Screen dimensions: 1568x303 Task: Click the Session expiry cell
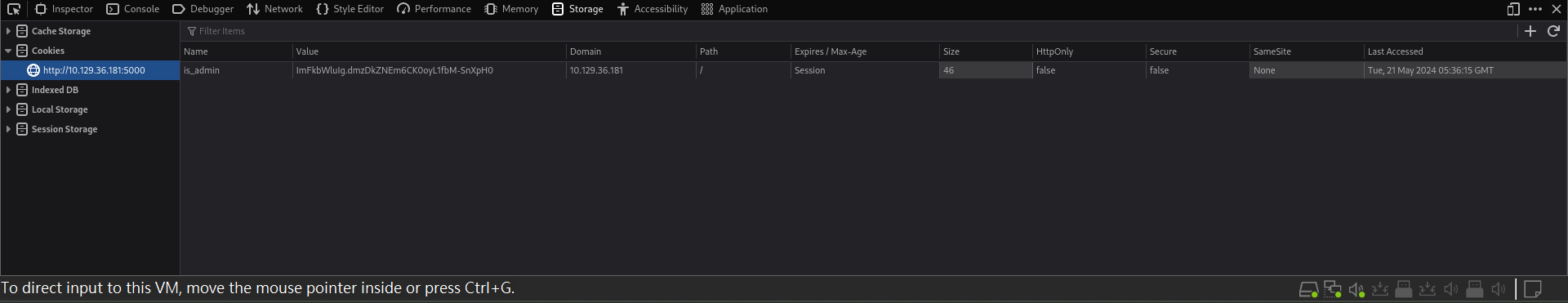coord(865,70)
